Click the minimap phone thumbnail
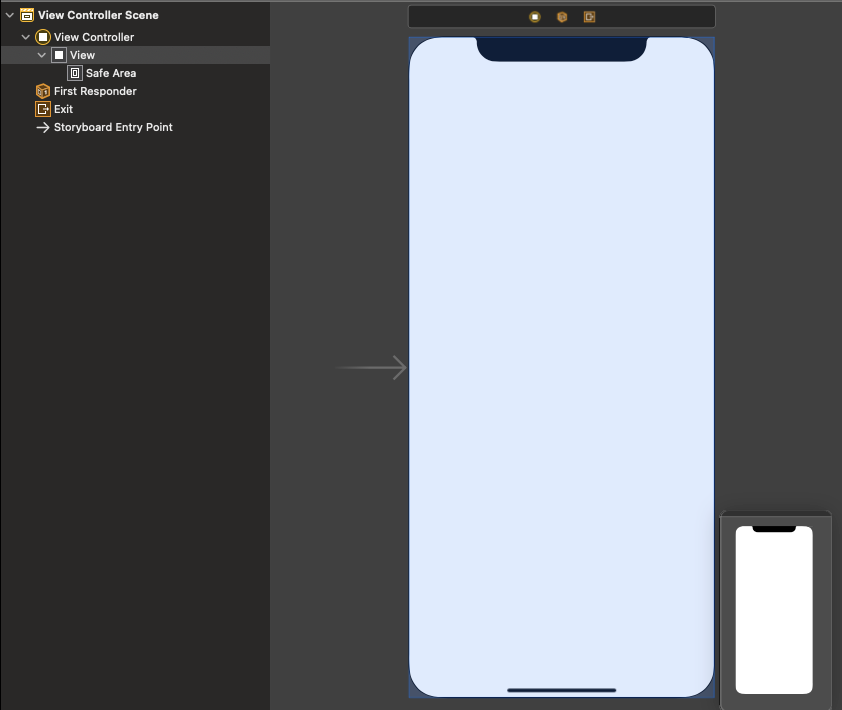 click(x=774, y=610)
